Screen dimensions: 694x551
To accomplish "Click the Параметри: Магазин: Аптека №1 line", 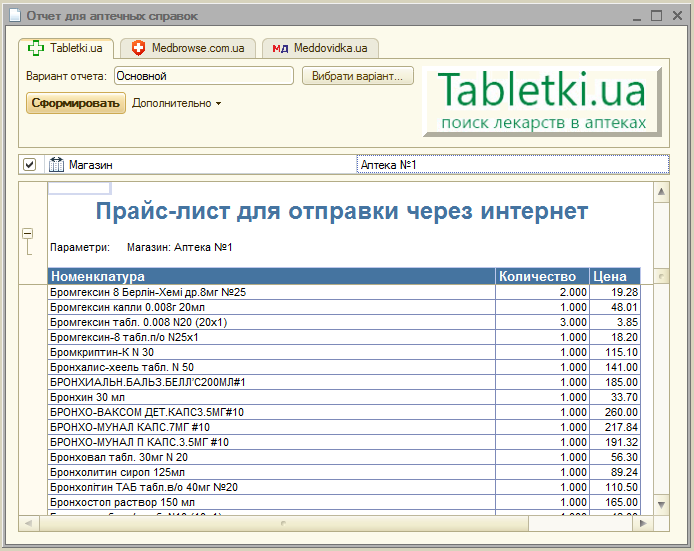I will tap(141, 247).
